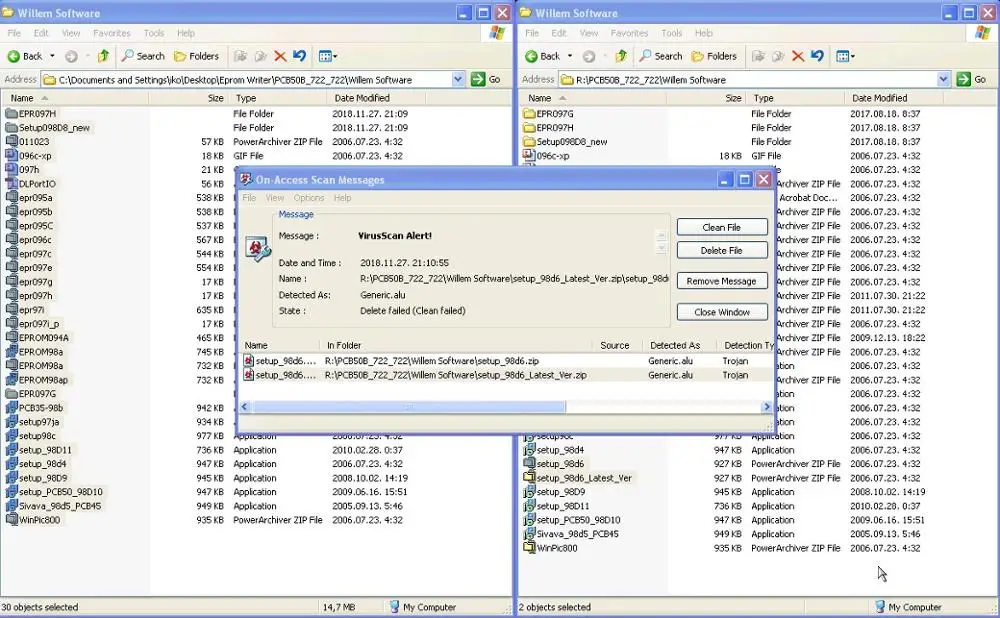1000x618 pixels.
Task: Open Views dropdown in right window toolbar
Action: (x=846, y=56)
